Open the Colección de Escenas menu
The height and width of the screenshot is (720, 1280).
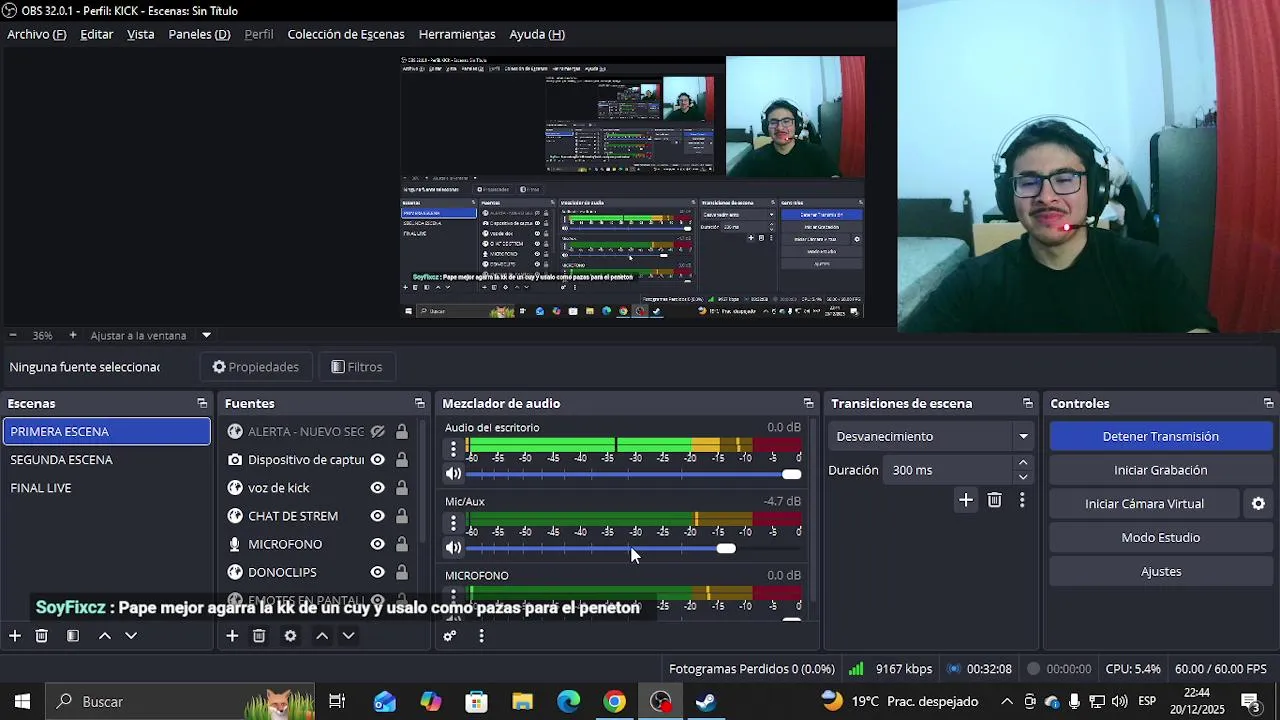coord(346,34)
